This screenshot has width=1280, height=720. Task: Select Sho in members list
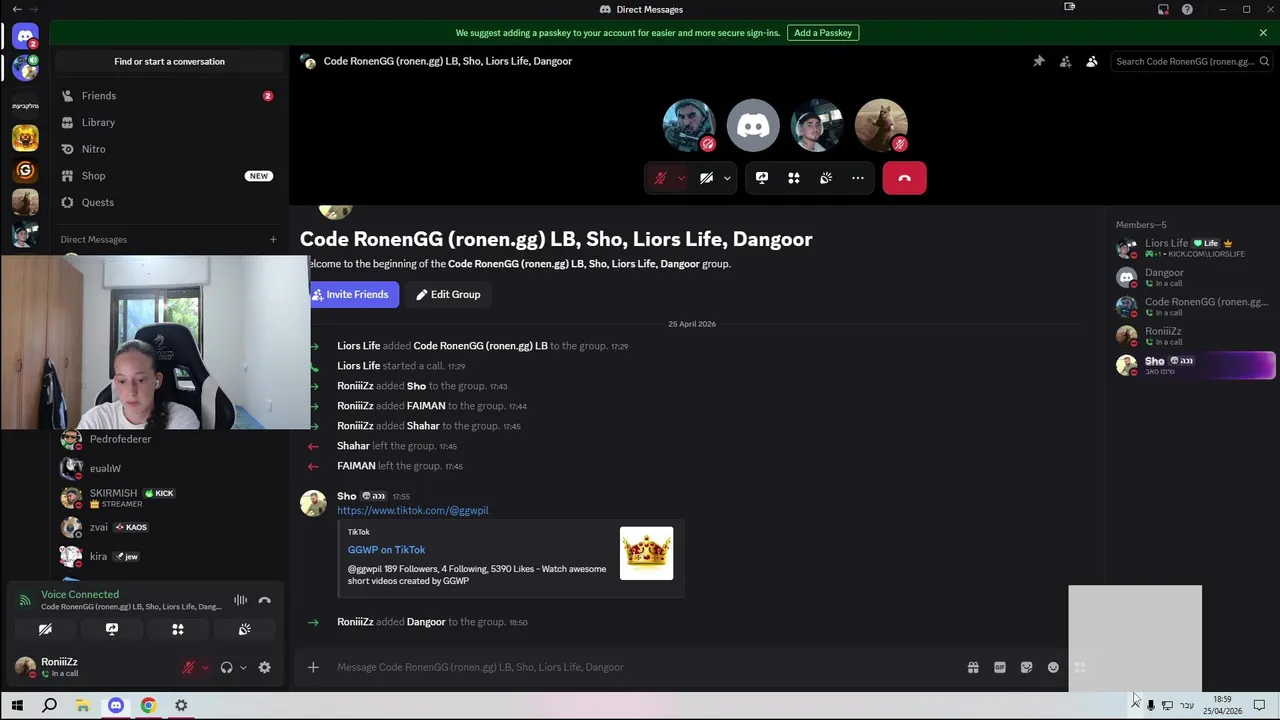(x=1195, y=365)
